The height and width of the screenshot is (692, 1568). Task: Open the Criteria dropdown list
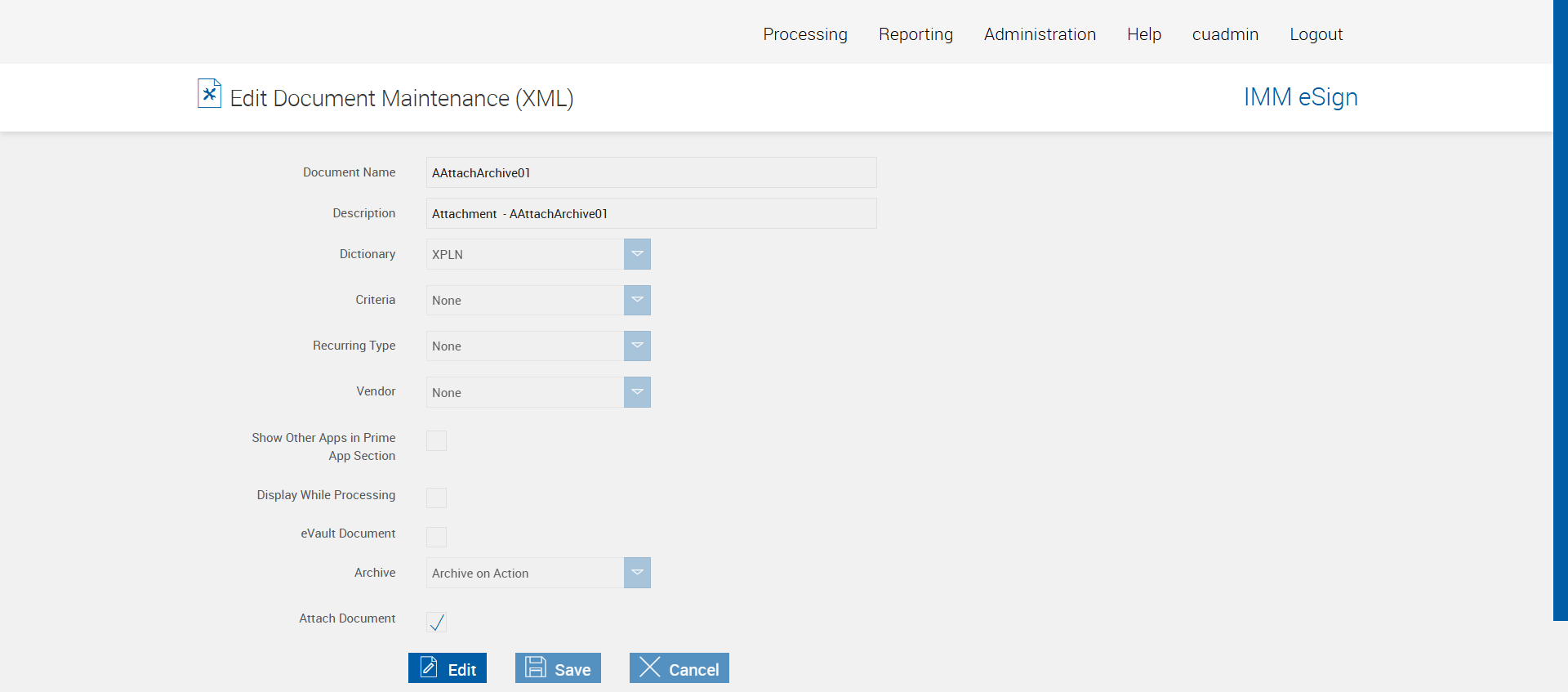[x=637, y=300]
